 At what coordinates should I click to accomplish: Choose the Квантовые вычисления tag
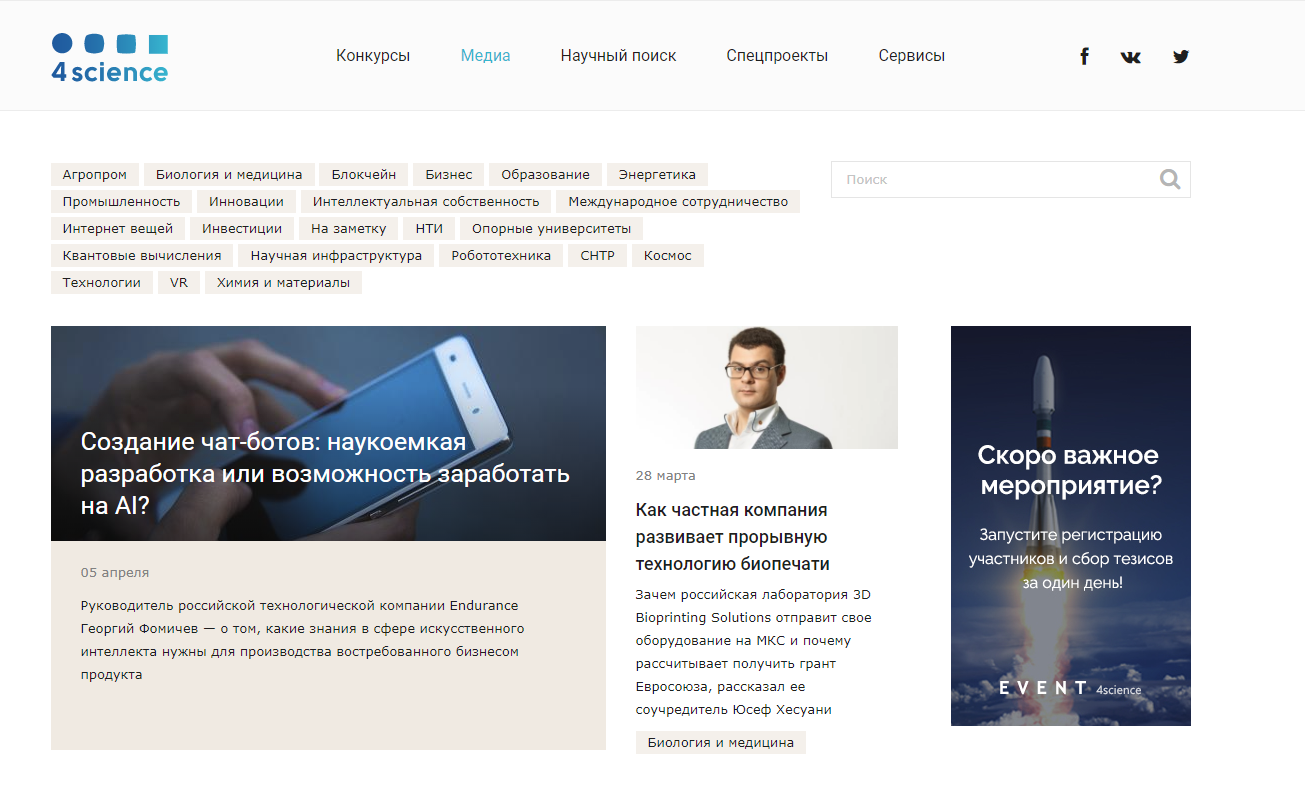(142, 256)
